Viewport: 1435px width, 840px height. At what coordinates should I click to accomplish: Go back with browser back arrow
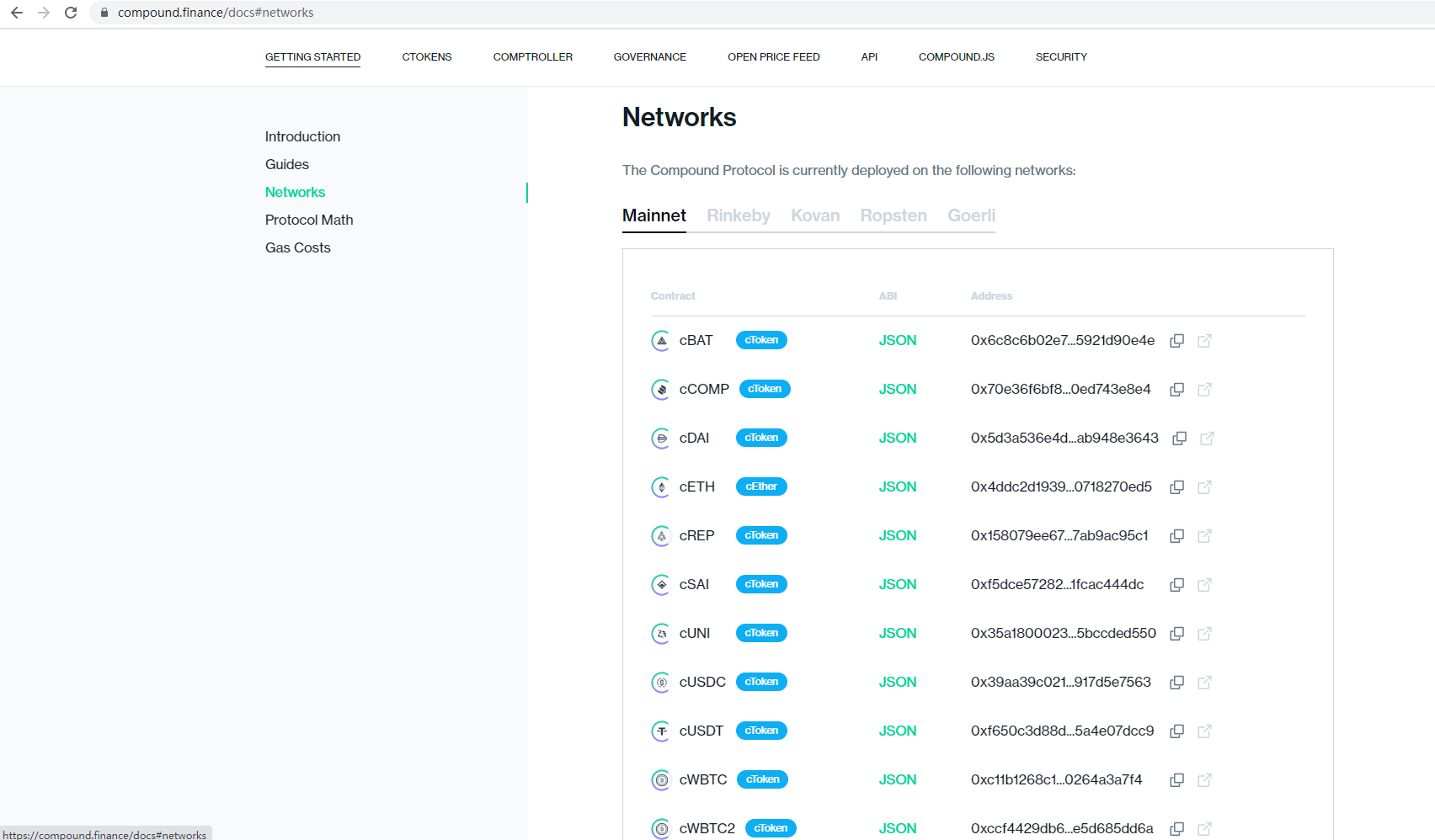[17, 13]
